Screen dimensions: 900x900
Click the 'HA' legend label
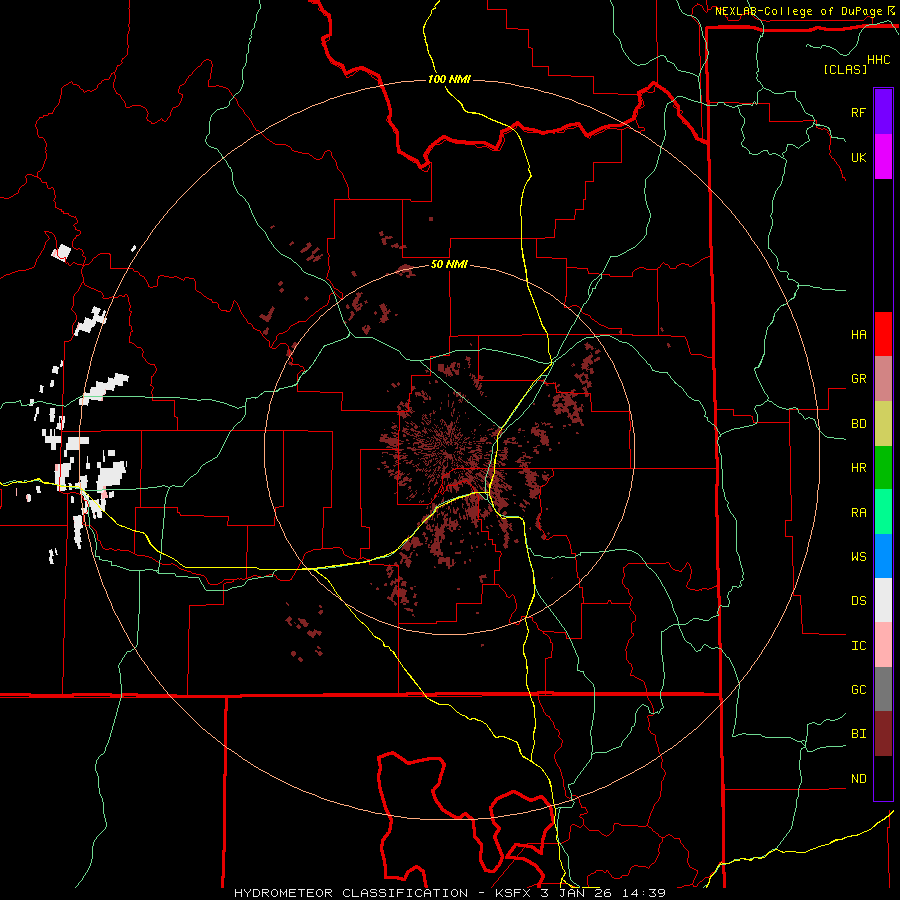pyautogui.click(x=858, y=335)
